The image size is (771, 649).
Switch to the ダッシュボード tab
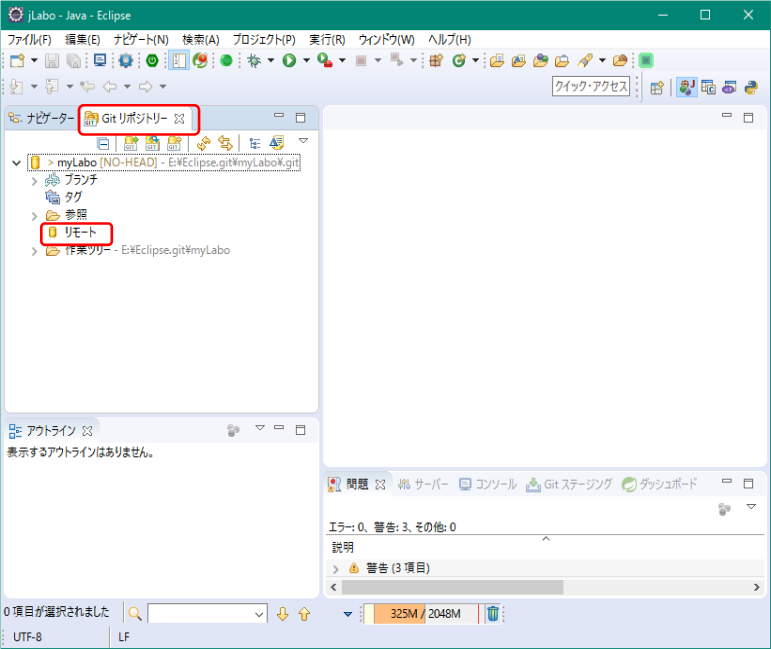point(659,484)
